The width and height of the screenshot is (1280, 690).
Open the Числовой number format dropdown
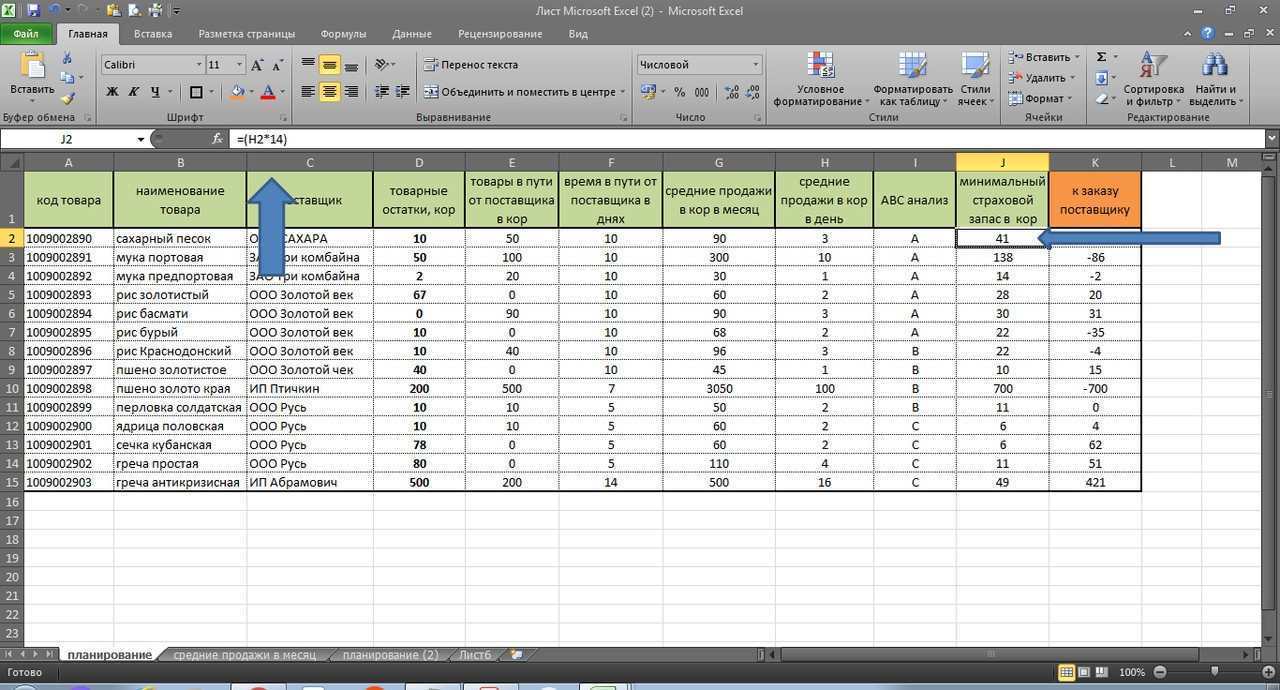pyautogui.click(x=755, y=64)
